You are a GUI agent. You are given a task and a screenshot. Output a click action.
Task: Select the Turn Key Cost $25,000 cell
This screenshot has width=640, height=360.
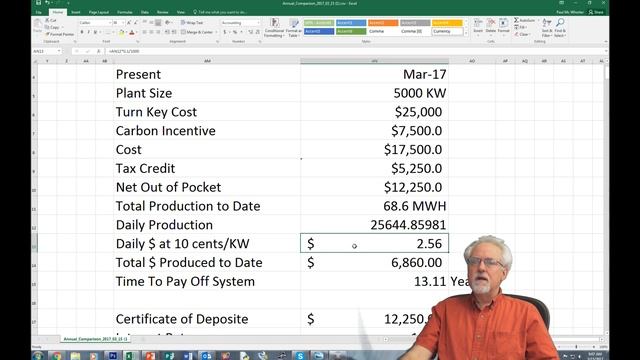[x=374, y=112]
